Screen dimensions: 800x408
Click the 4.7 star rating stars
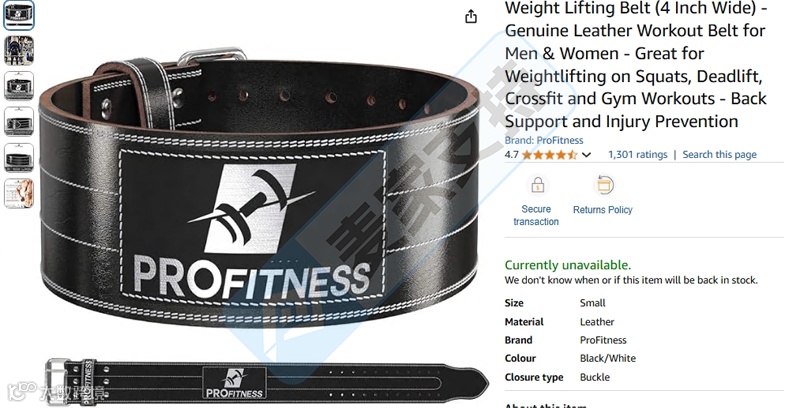(549, 155)
